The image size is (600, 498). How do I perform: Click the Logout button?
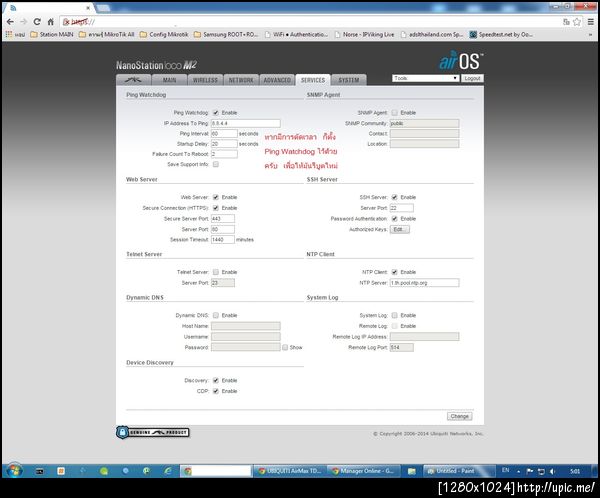[472, 78]
